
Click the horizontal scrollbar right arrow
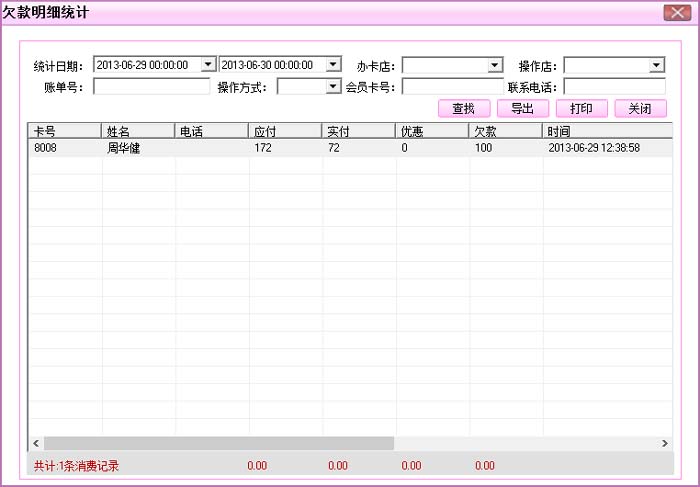[665, 443]
